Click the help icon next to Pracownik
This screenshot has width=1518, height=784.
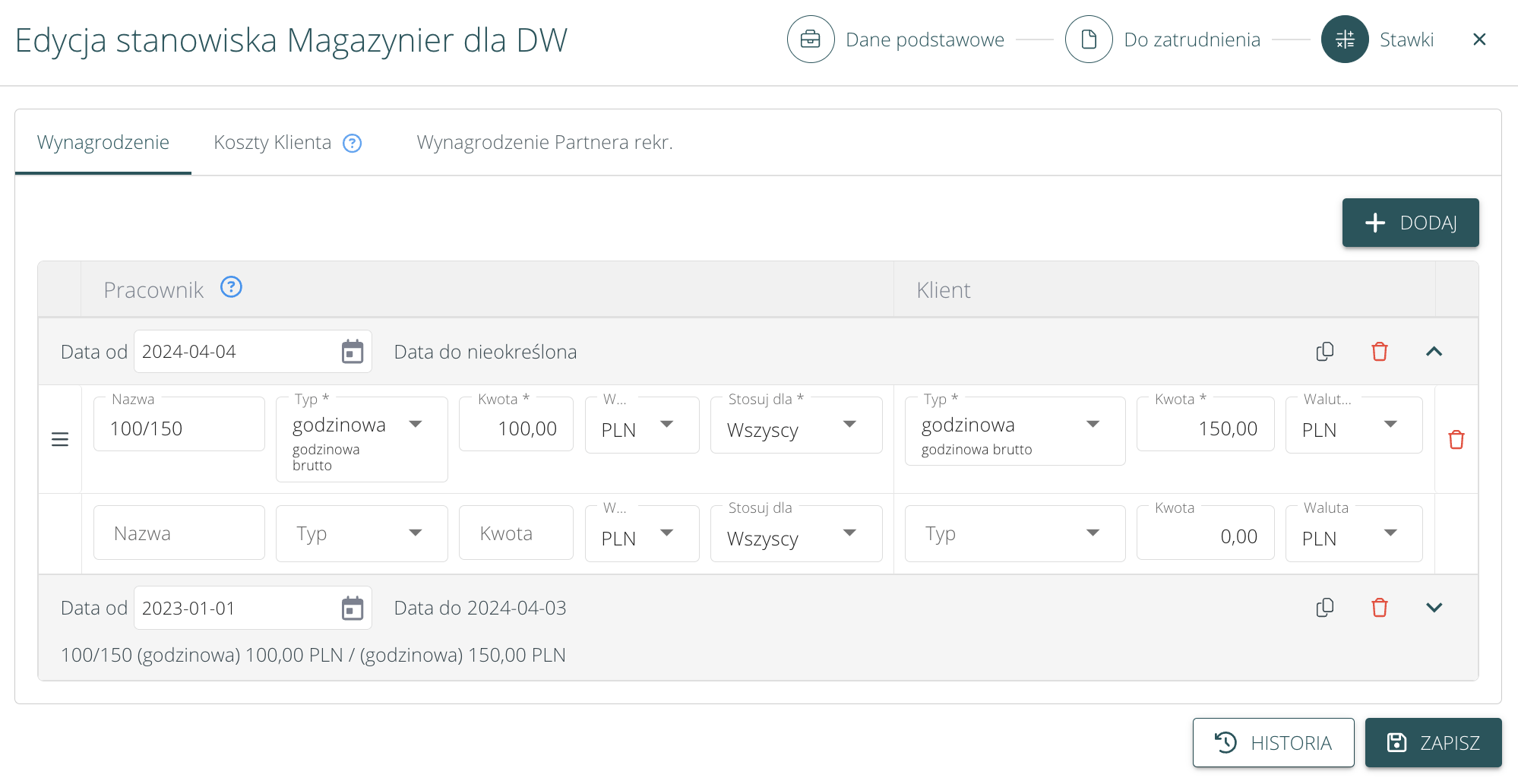(x=231, y=287)
